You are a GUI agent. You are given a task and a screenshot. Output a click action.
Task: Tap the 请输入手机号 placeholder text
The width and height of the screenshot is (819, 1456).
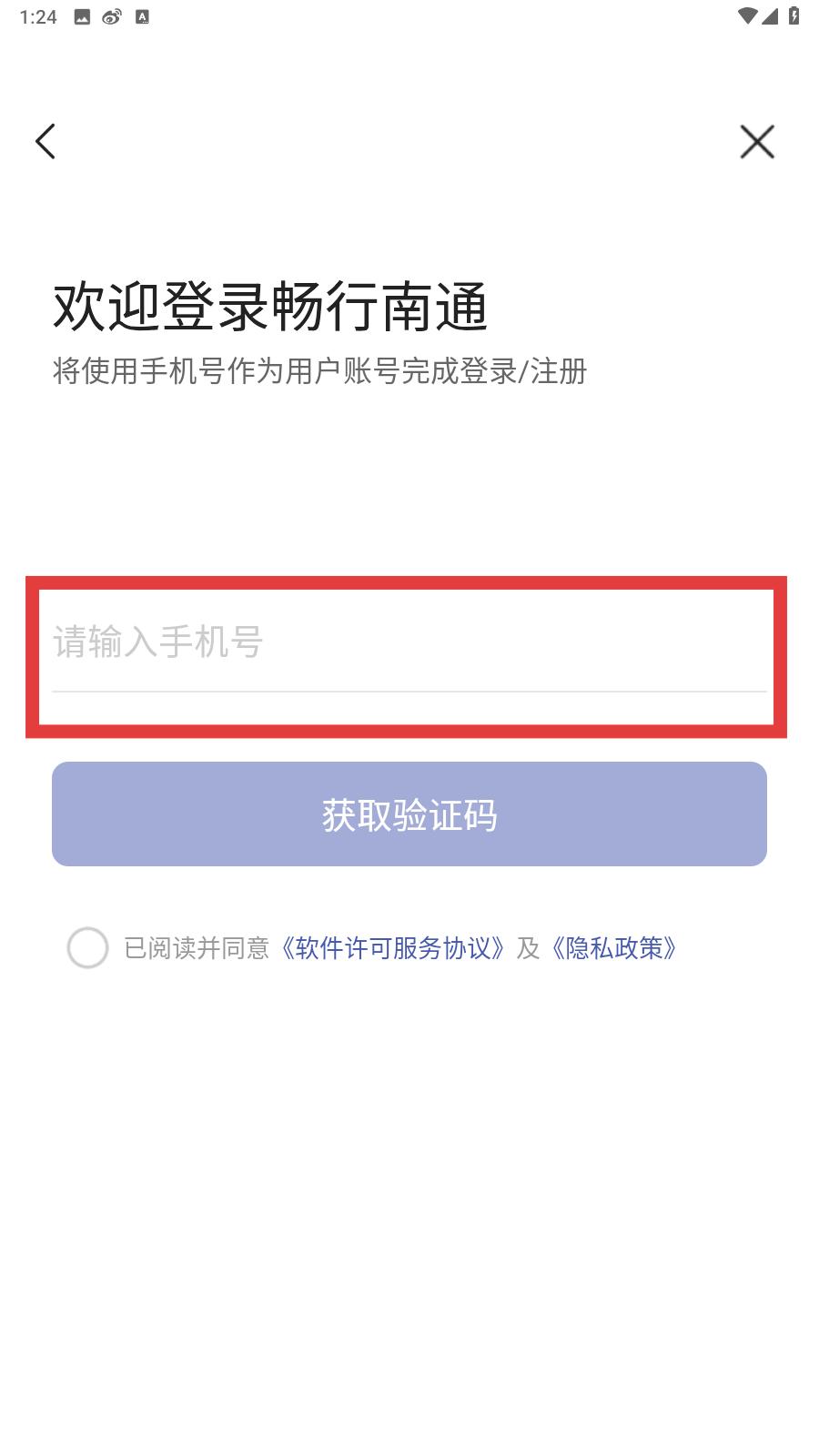tap(158, 642)
